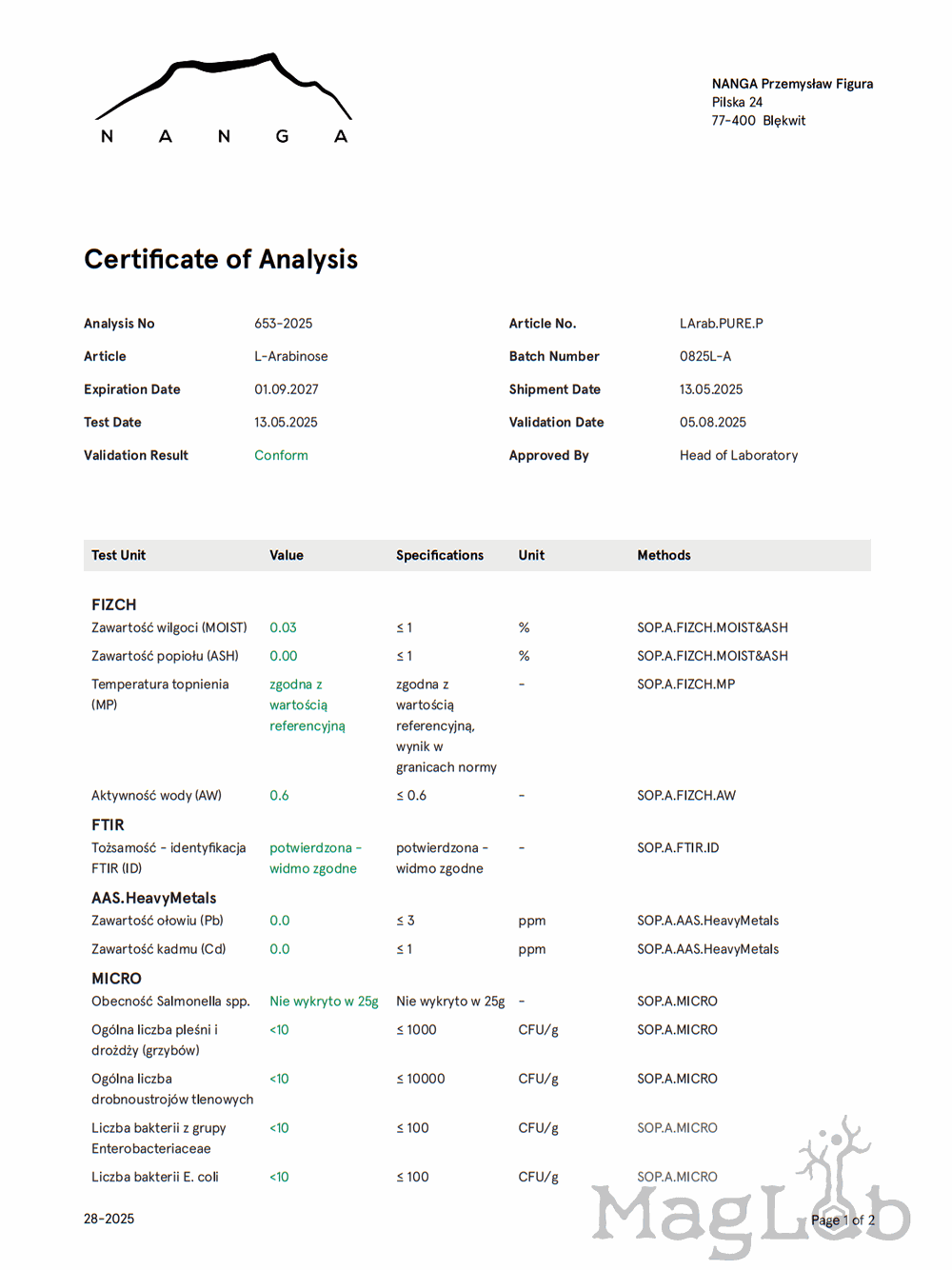
Task: Click the Salmonella 'Nie wykryto w 25g' value
Action: click(324, 1001)
